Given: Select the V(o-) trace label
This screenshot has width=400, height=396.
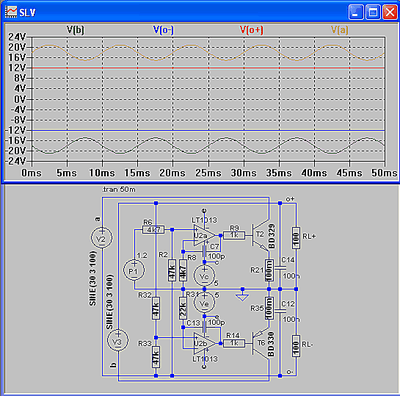Looking at the screenshot, I should pos(163,30).
